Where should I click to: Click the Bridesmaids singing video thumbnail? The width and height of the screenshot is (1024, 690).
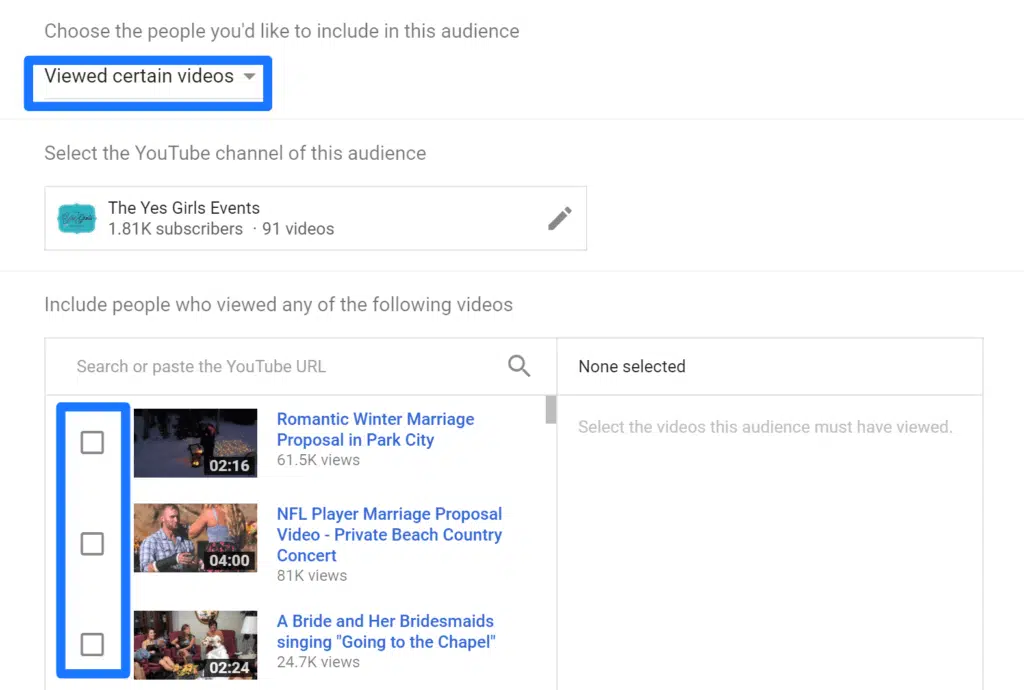click(x=195, y=644)
